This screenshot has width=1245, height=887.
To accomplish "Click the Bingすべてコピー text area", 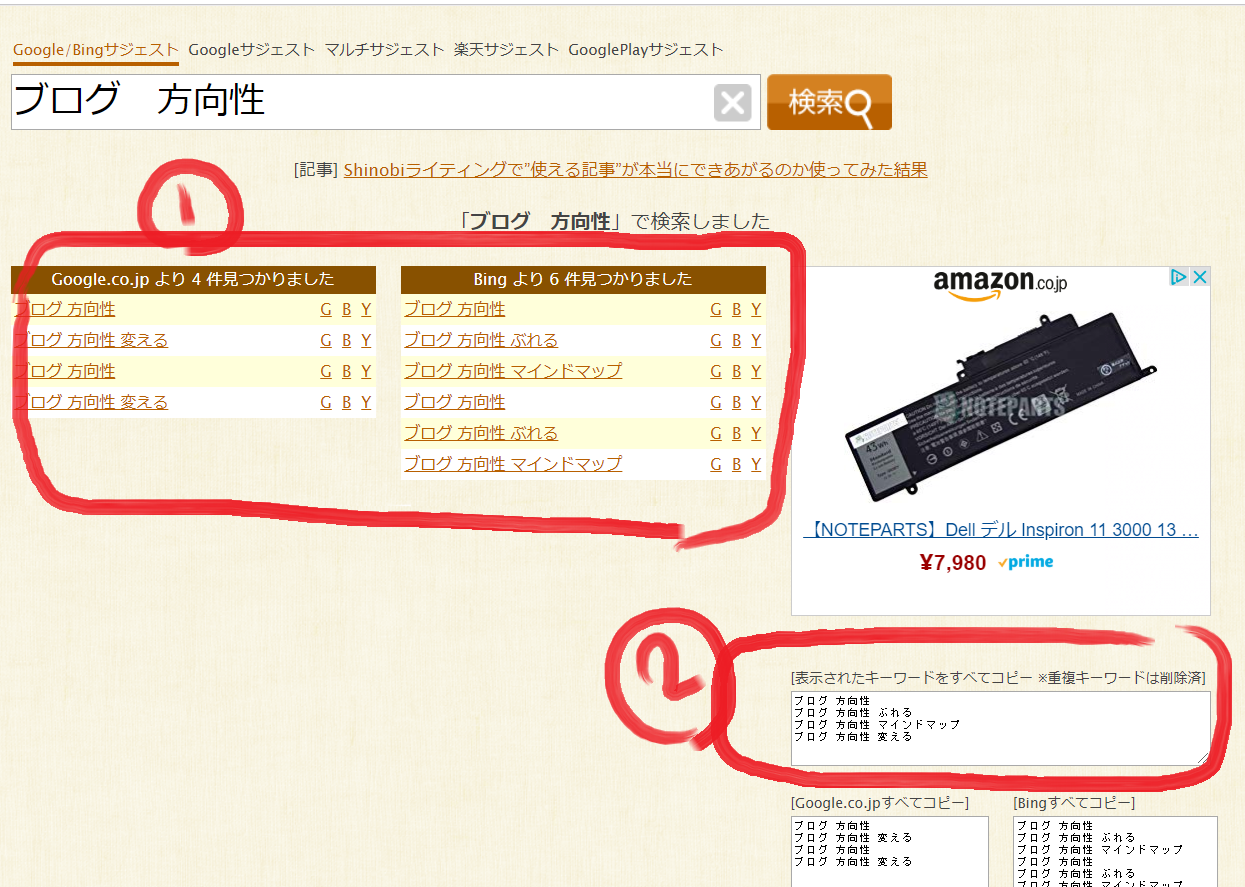I will click(x=1115, y=852).
